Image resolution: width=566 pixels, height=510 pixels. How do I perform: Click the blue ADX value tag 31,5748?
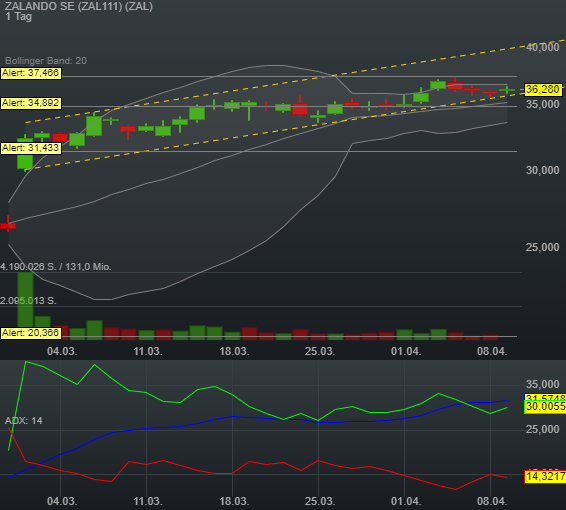(x=545, y=397)
